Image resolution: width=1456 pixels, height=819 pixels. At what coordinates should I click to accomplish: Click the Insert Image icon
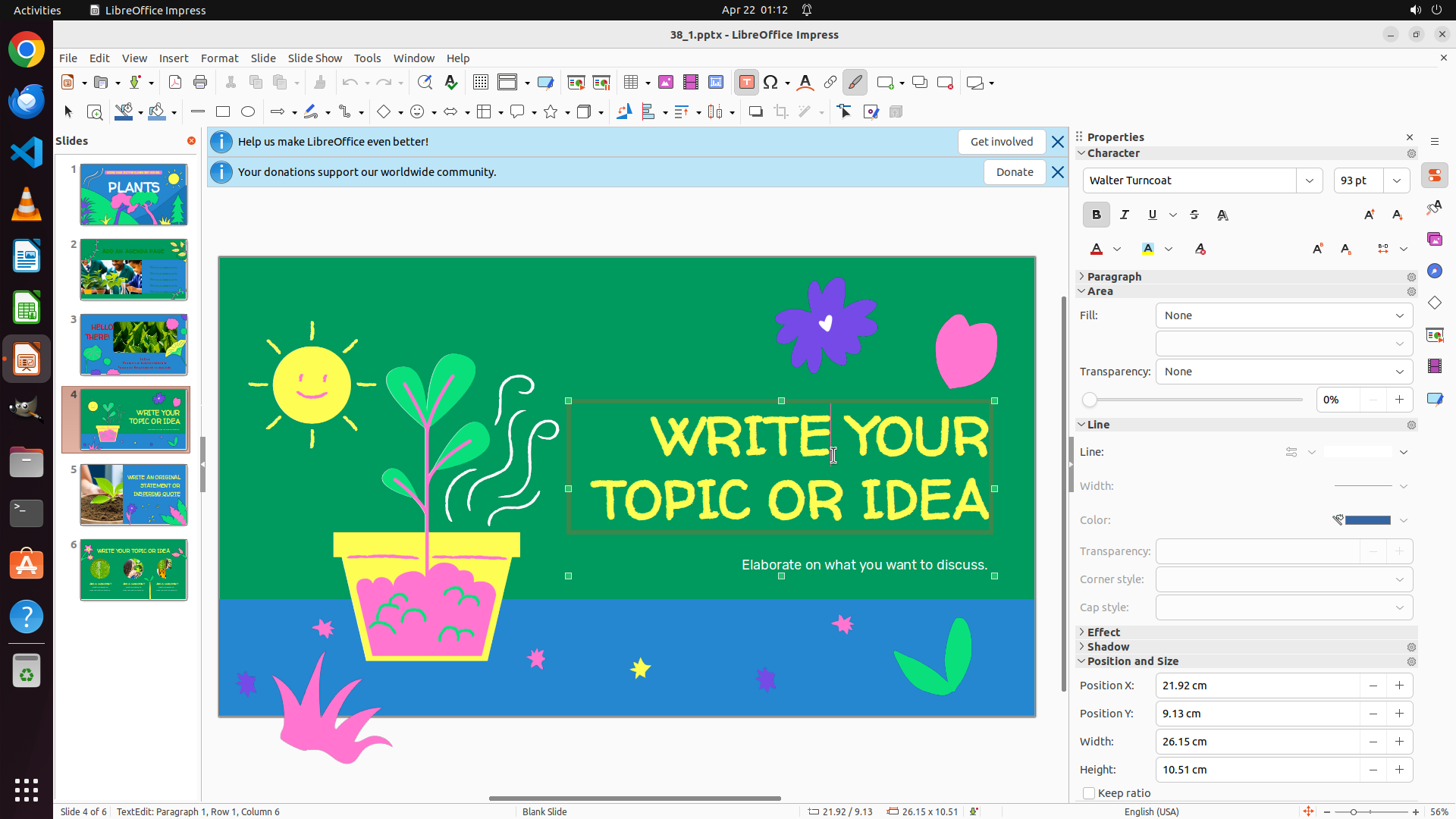(x=666, y=83)
